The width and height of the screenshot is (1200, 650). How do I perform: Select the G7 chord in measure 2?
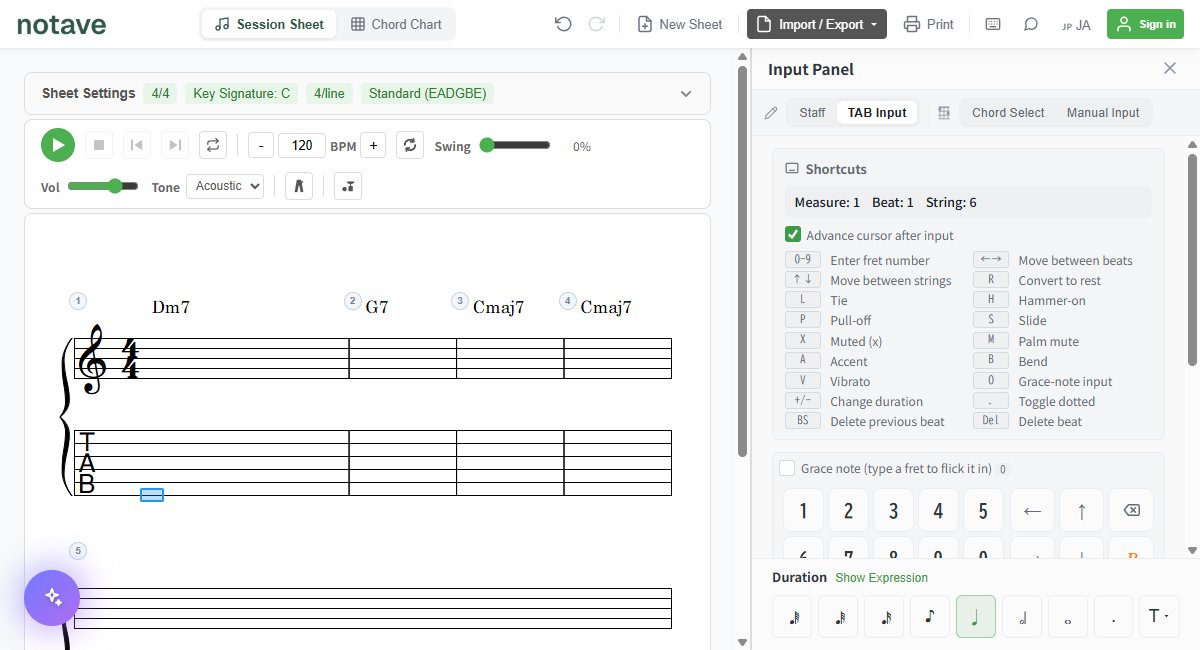(377, 307)
